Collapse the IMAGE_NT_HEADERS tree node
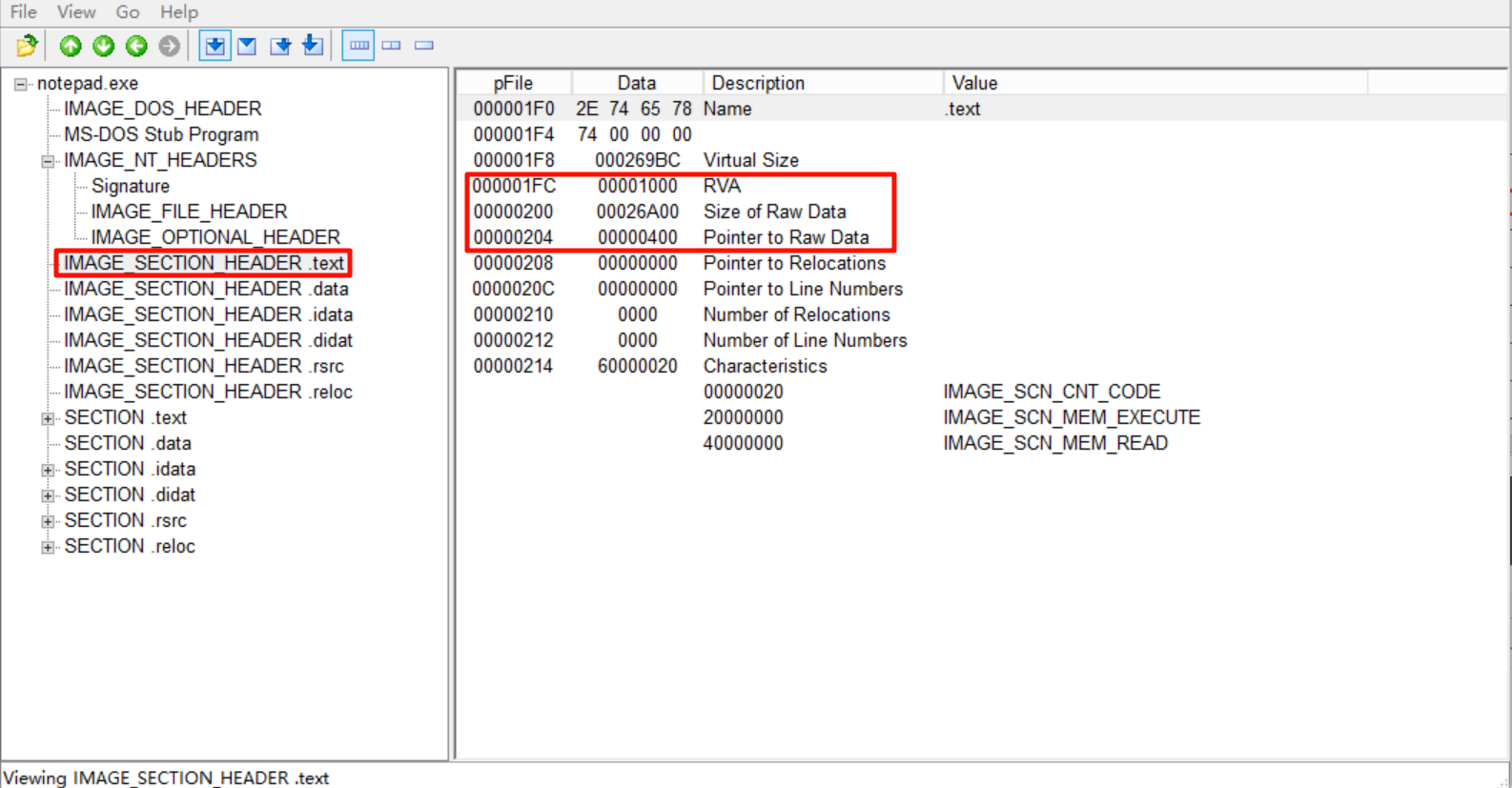The image size is (1512, 788). coord(48,161)
